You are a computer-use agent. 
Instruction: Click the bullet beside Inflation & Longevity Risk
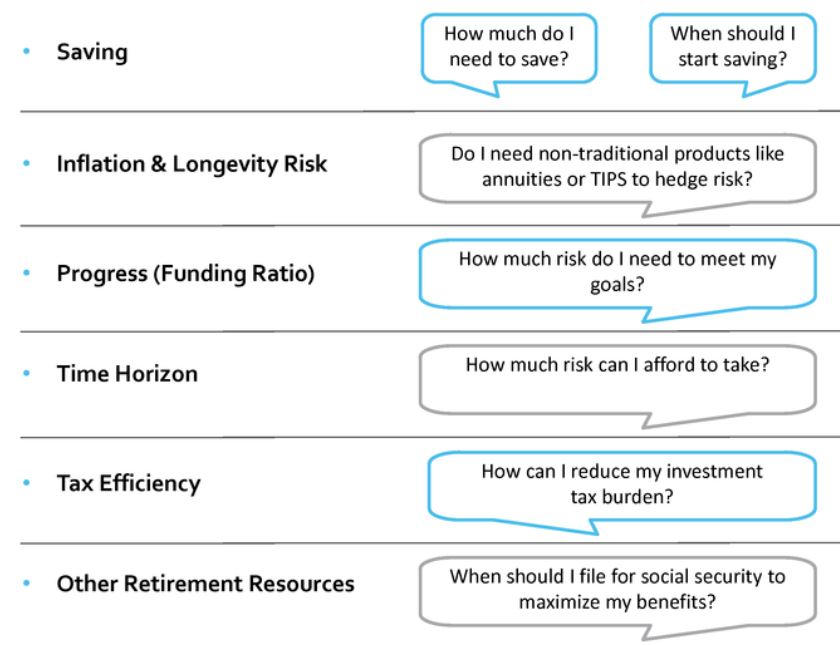[x=26, y=165]
